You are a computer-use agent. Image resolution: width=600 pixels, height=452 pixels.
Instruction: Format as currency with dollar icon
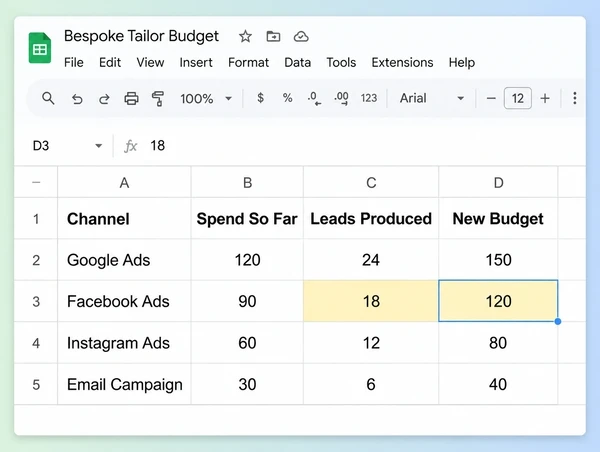(x=261, y=98)
